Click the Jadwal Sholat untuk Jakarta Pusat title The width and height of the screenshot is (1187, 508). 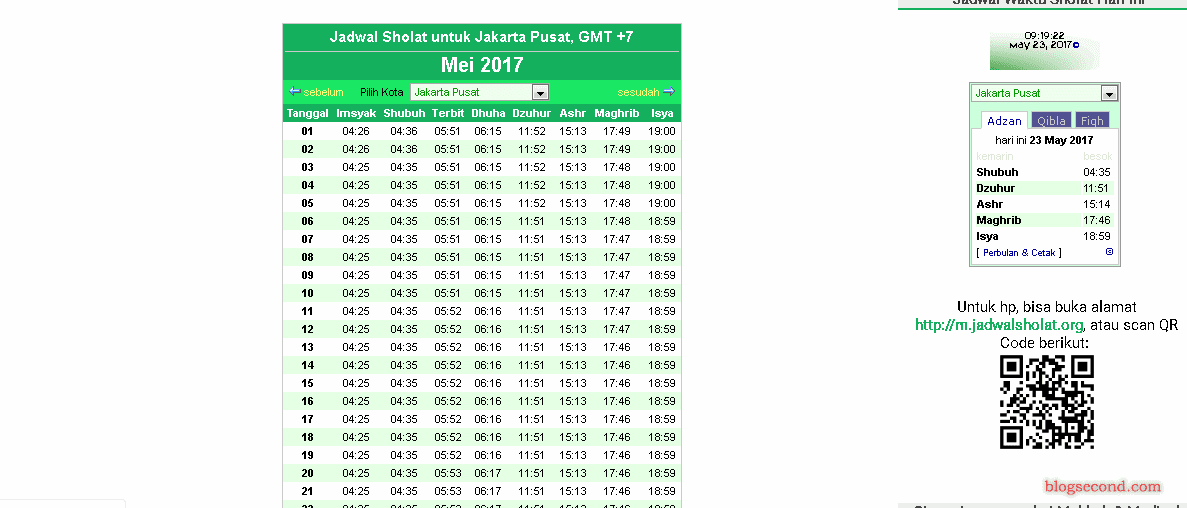pyautogui.click(x=482, y=36)
